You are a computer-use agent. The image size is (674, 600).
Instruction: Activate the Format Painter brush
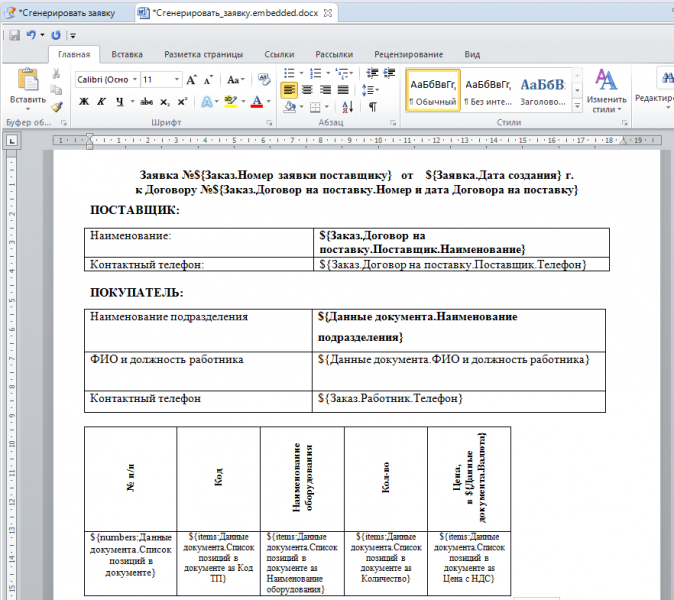click(x=56, y=106)
